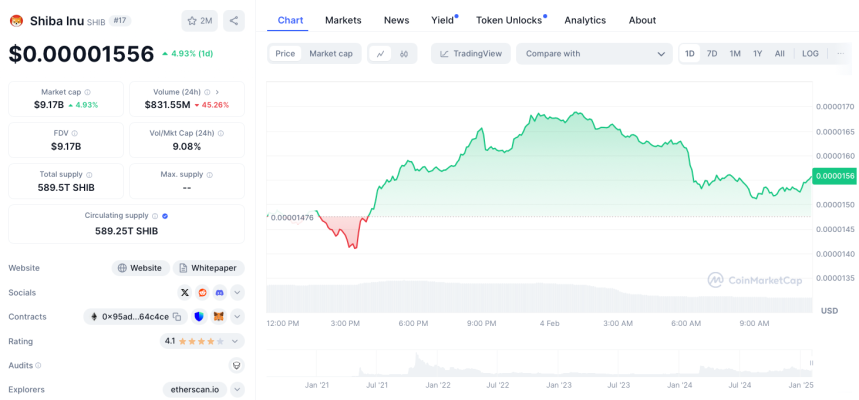
Task: Click Volume (24h) info icon
Action: click(x=208, y=93)
